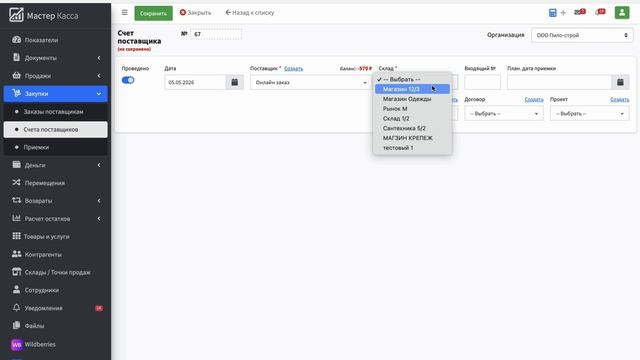Click the invoice number field showing 67
The width and height of the screenshot is (640, 360).
[x=216, y=34]
